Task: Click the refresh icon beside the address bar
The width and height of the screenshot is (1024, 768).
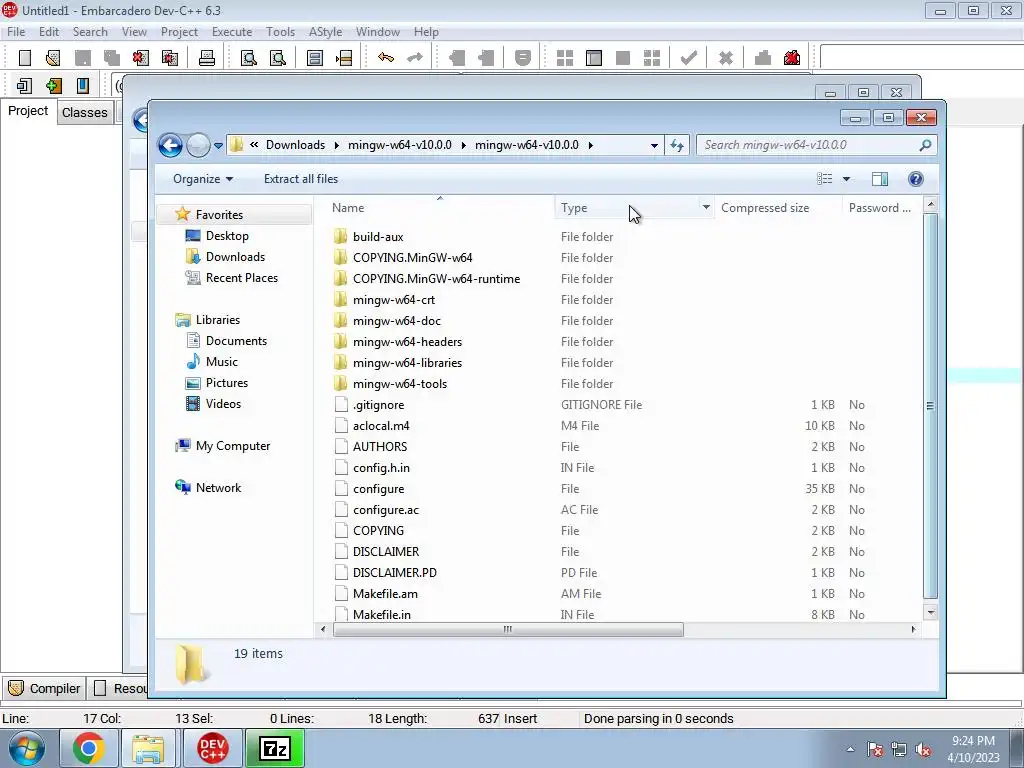Action: (x=677, y=145)
